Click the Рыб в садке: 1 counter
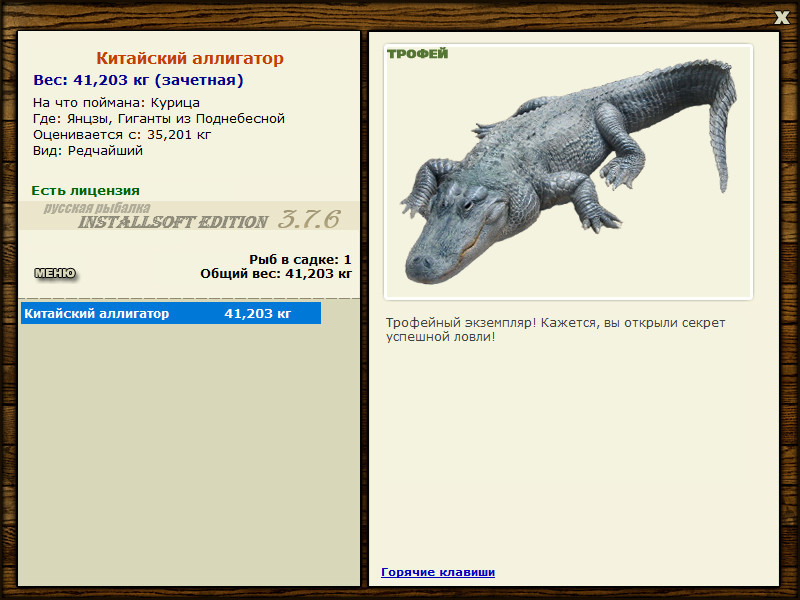 pos(300,259)
